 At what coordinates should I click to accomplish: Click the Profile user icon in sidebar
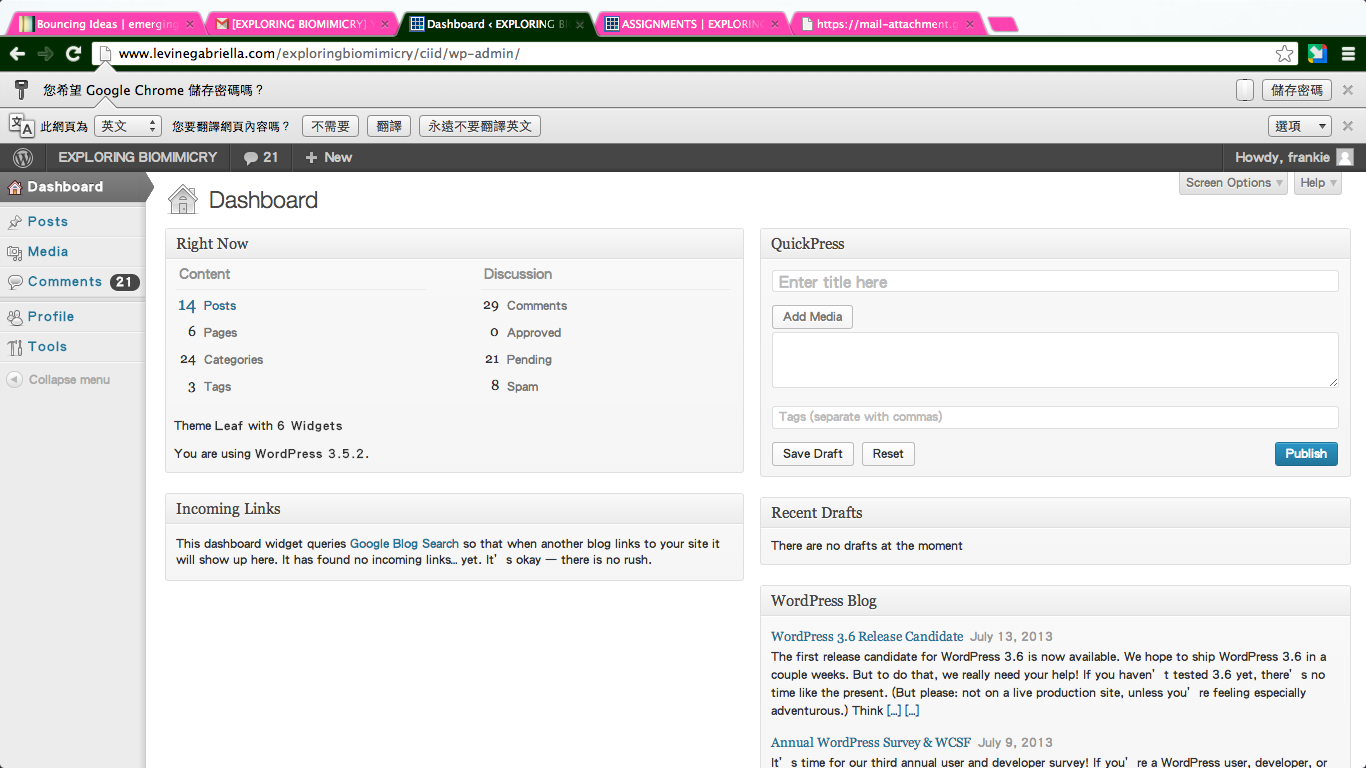(x=14, y=317)
